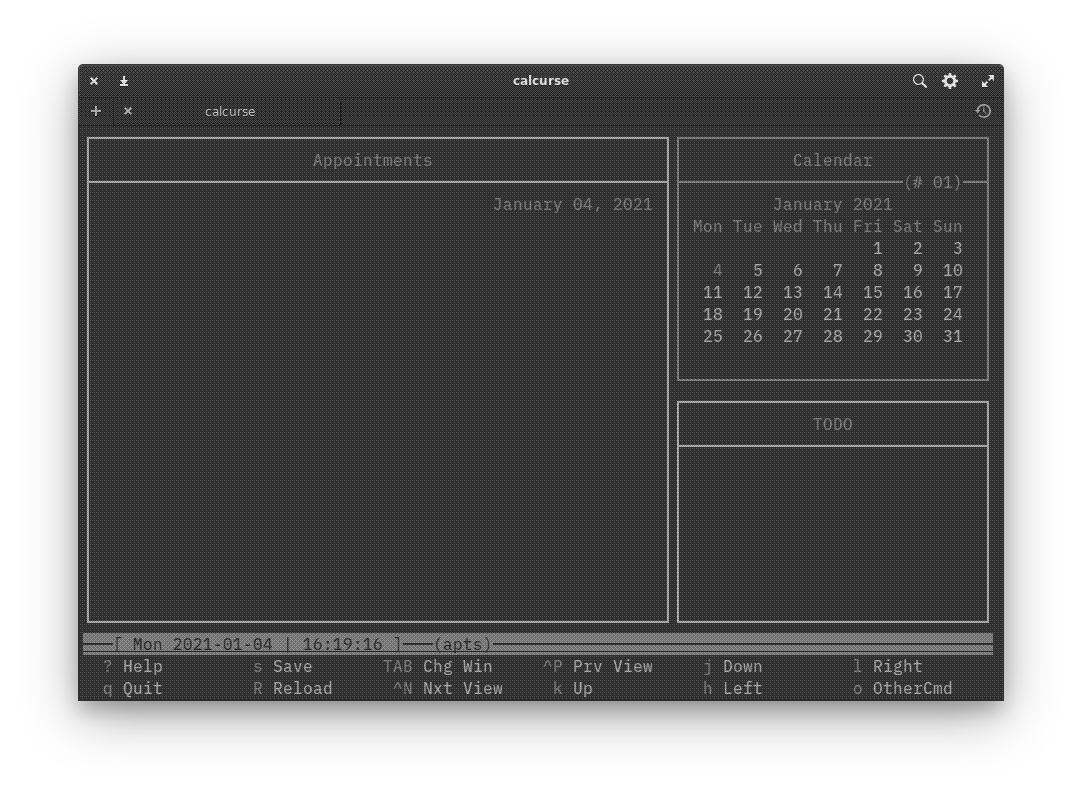Select day 8 in the calendar
This screenshot has height=793, width=1082.
click(877, 271)
